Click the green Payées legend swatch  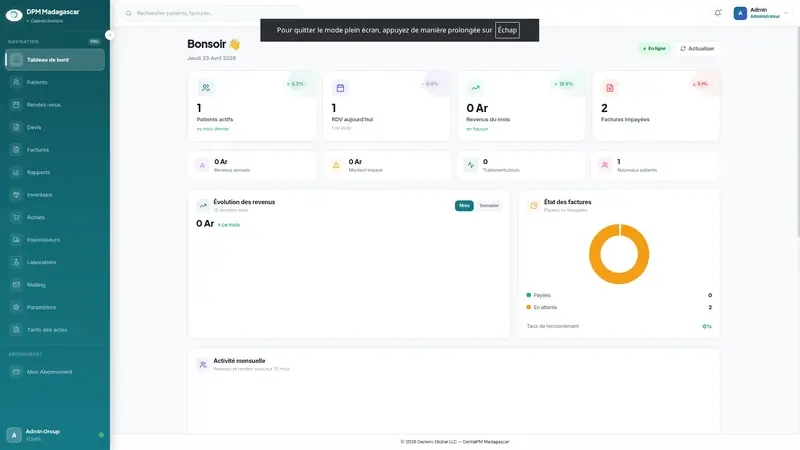pos(529,295)
